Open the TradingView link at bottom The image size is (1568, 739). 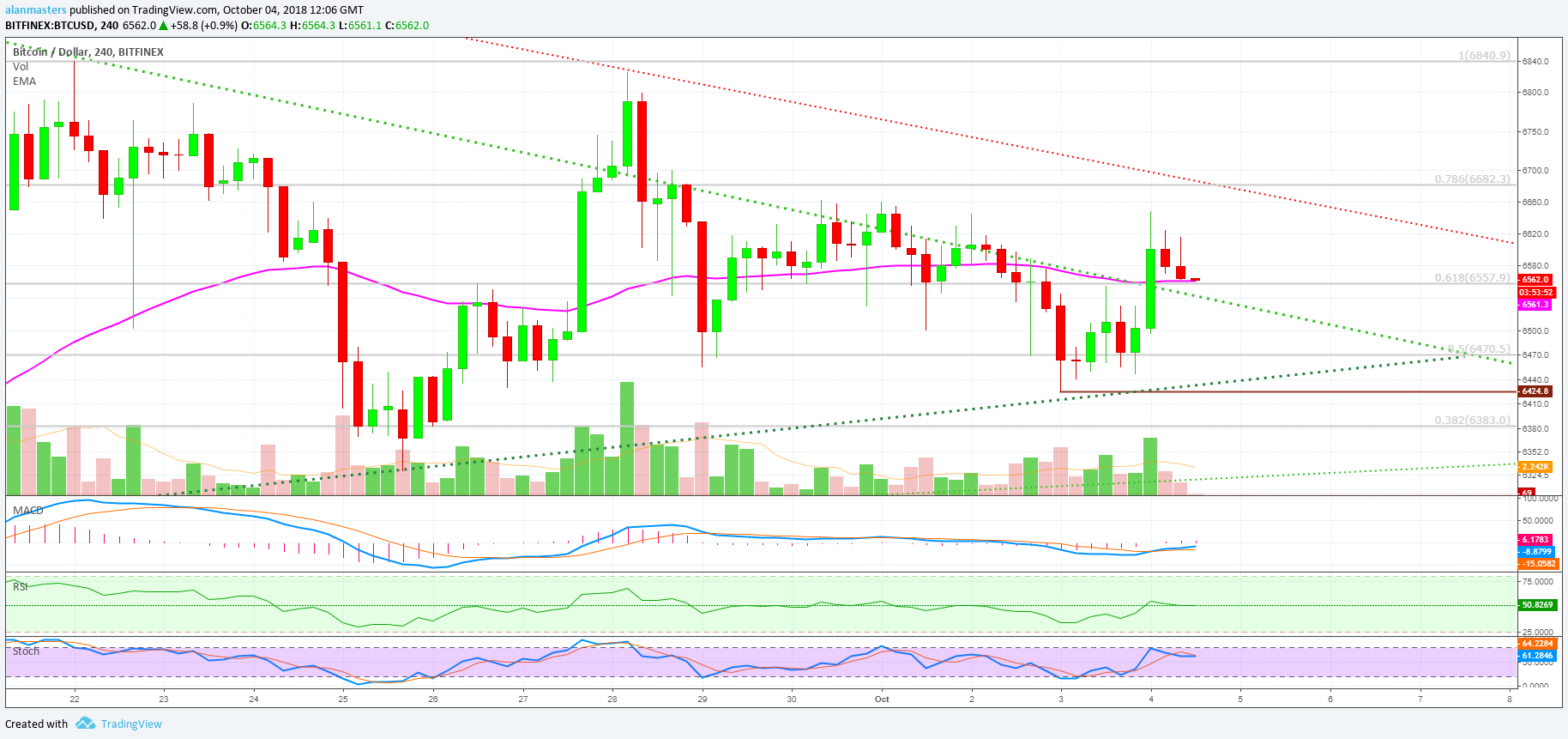pyautogui.click(x=131, y=724)
